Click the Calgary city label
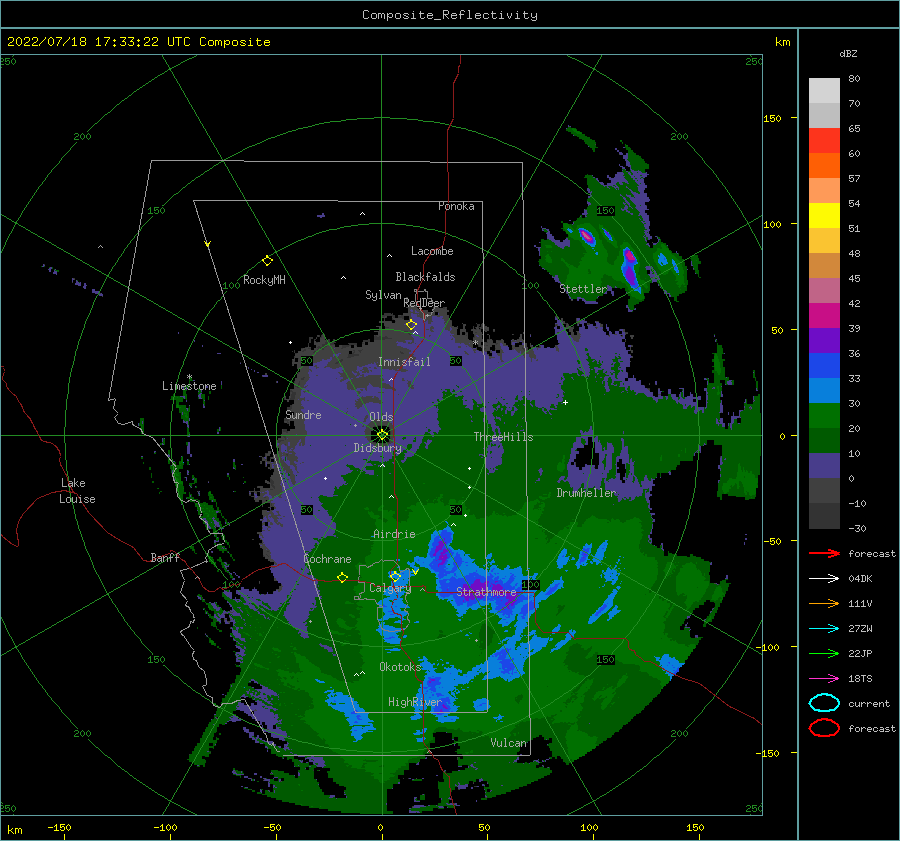 tap(390, 588)
